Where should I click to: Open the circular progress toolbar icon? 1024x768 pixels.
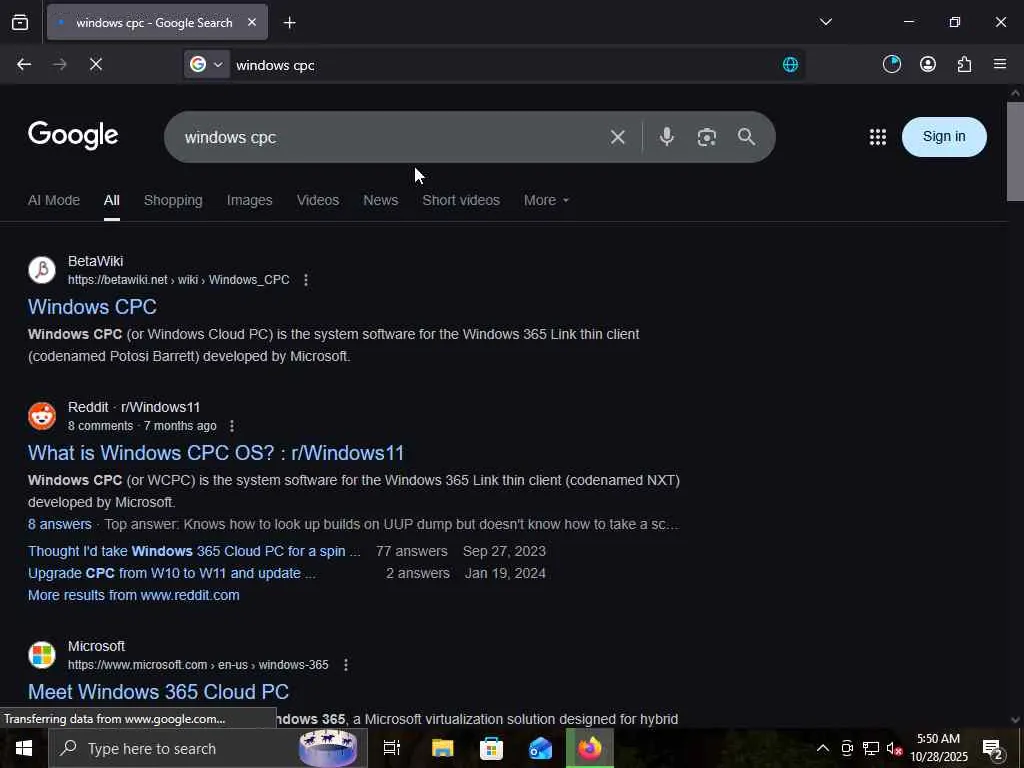tap(891, 64)
